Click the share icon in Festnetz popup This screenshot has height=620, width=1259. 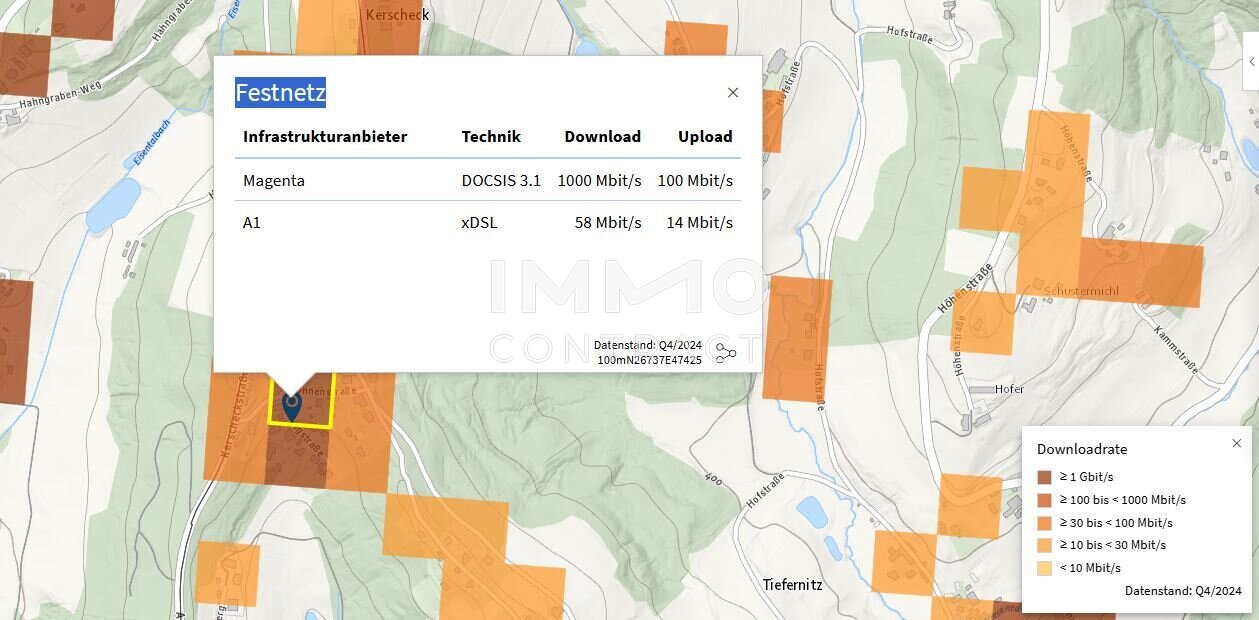[726, 353]
